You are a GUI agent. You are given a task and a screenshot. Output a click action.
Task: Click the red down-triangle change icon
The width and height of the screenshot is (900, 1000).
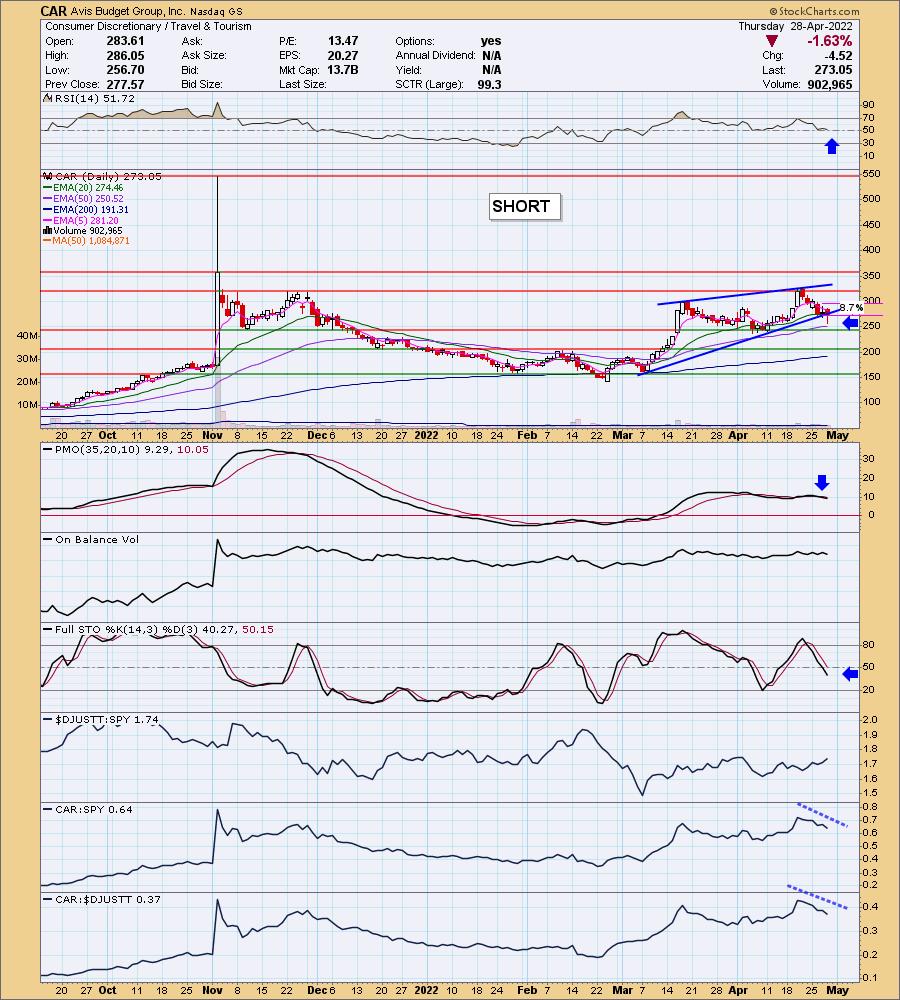772,41
